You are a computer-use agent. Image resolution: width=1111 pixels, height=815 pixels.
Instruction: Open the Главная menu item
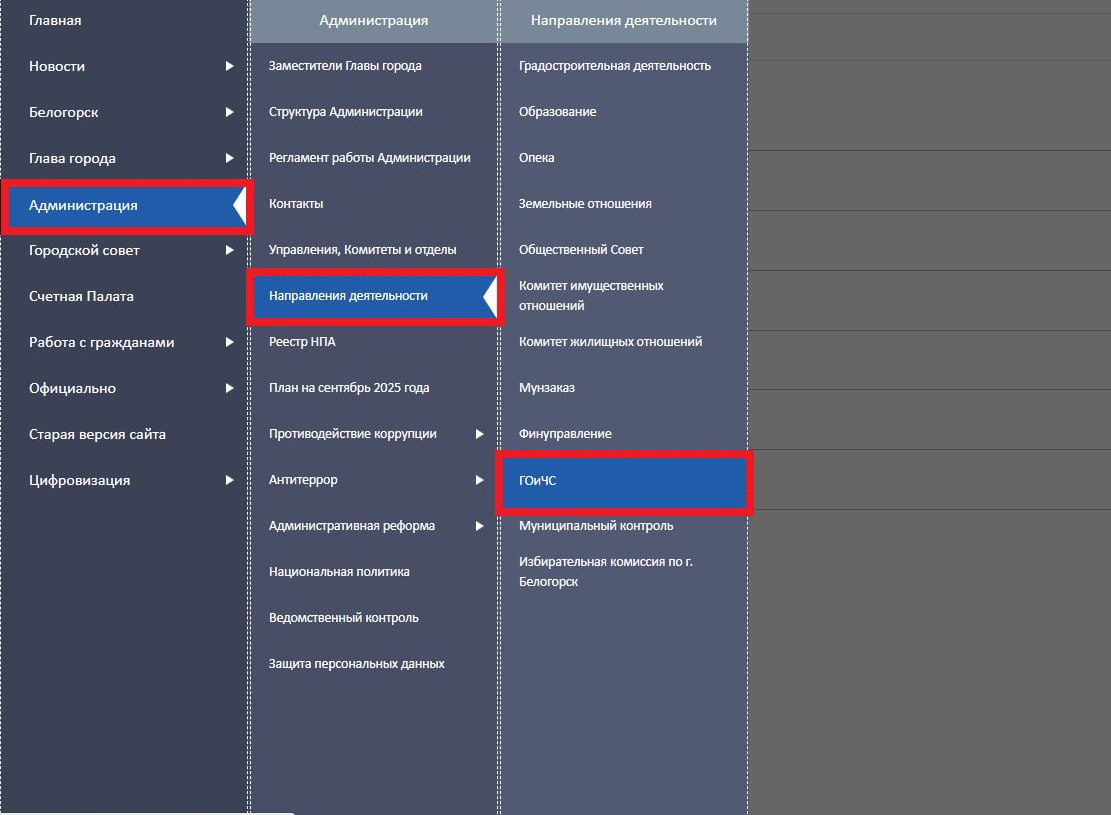click(x=55, y=20)
